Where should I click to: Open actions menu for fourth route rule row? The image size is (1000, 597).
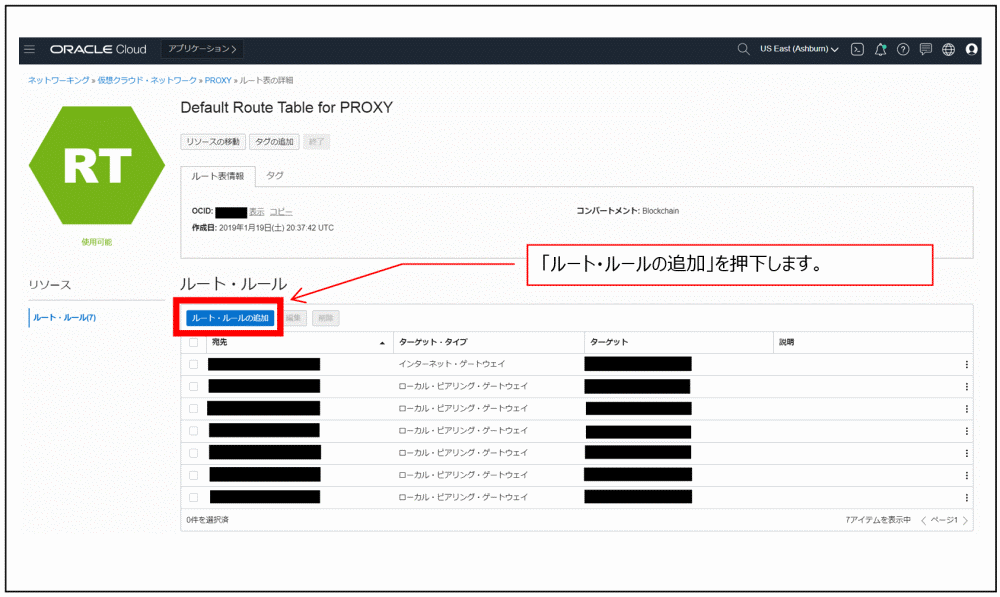(x=966, y=431)
